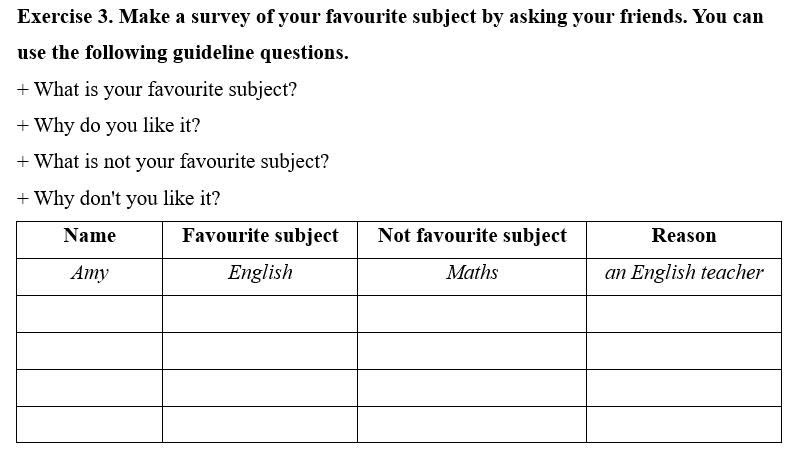Click "What is not your favourite subject?" line
The height and width of the screenshot is (454, 798).
(x=174, y=161)
